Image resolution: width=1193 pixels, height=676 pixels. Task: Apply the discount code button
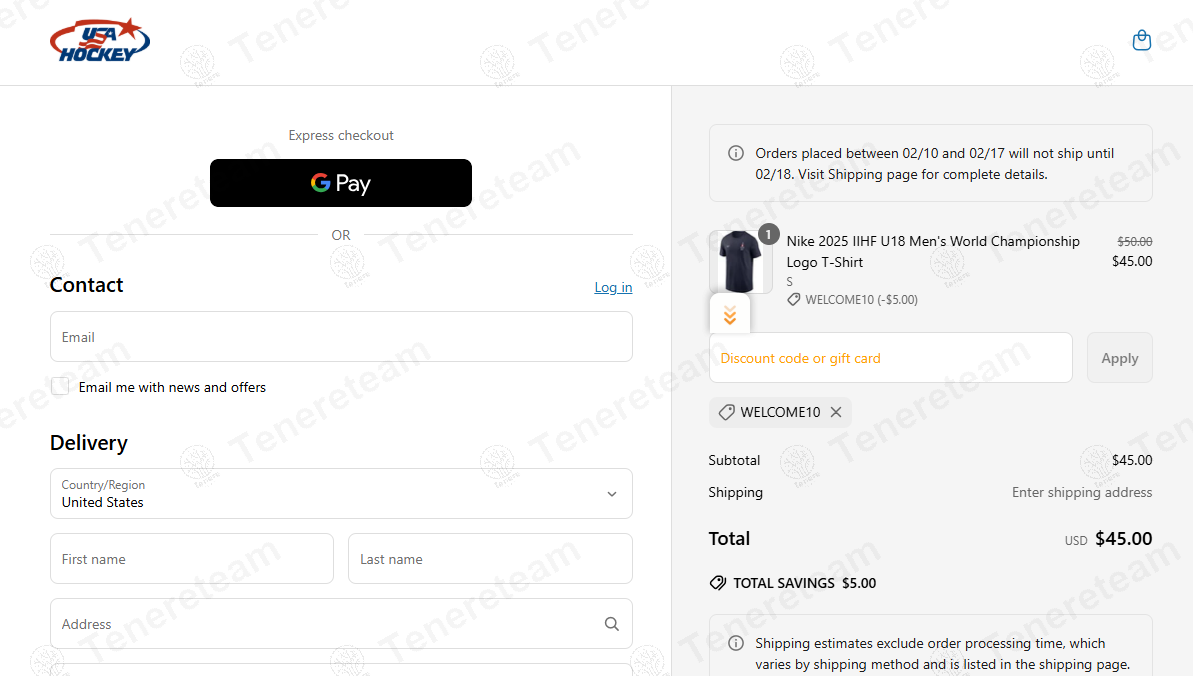pyautogui.click(x=1119, y=358)
